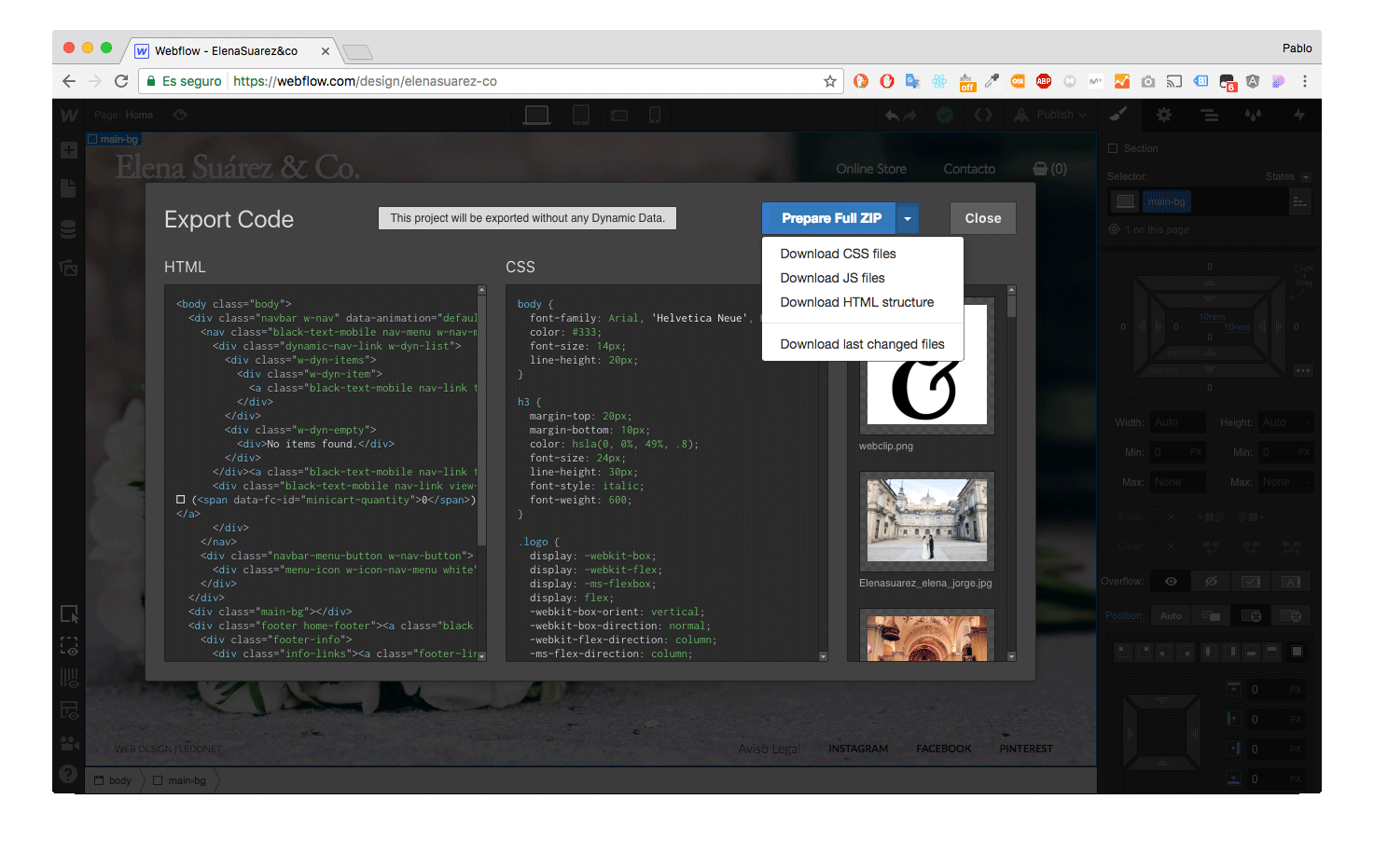The image size is (1374, 868).
Task: Click the Webflow logo menu icon
Action: (68, 115)
